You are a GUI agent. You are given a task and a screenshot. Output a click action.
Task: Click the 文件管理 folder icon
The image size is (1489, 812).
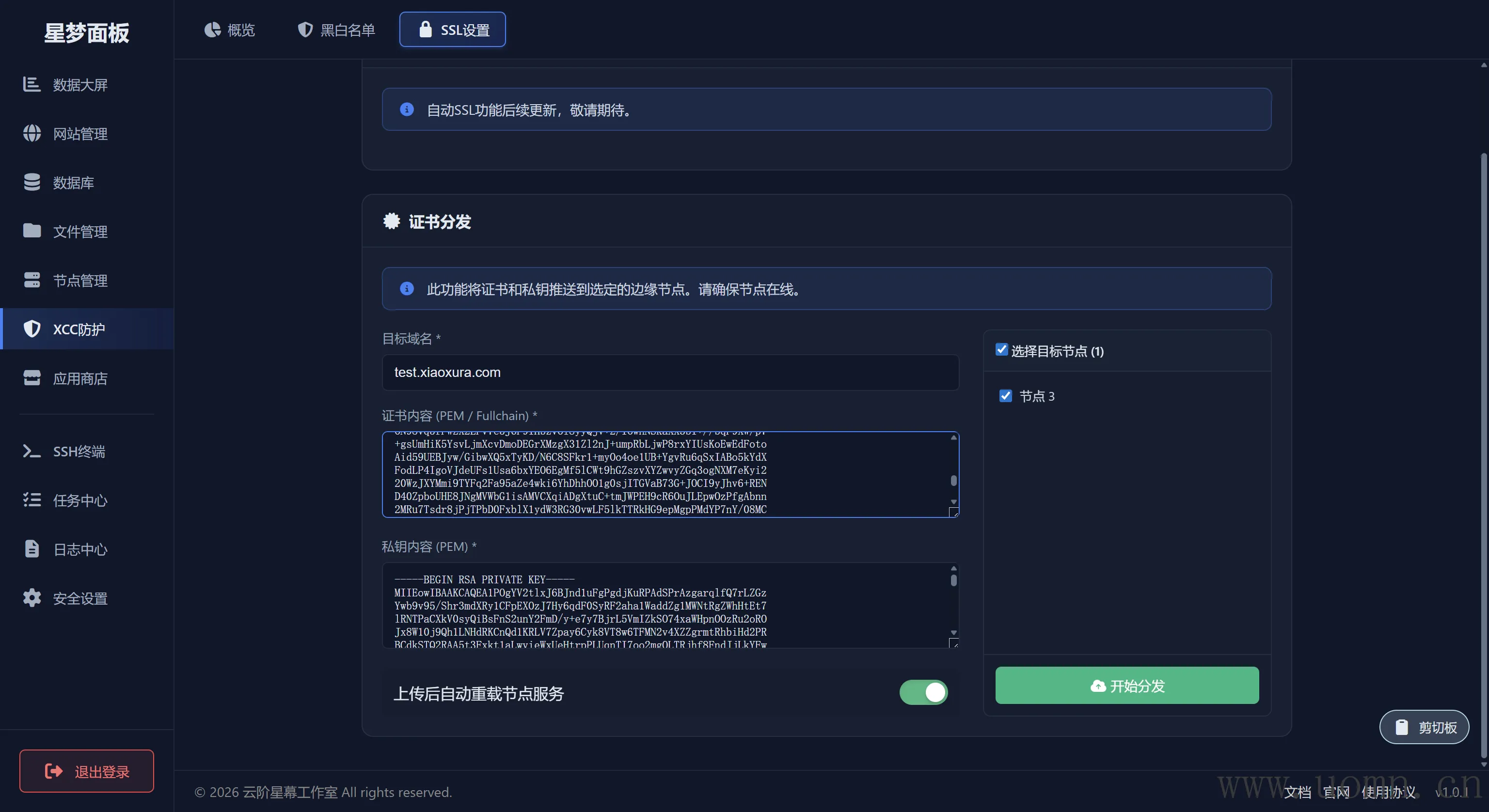pos(31,231)
